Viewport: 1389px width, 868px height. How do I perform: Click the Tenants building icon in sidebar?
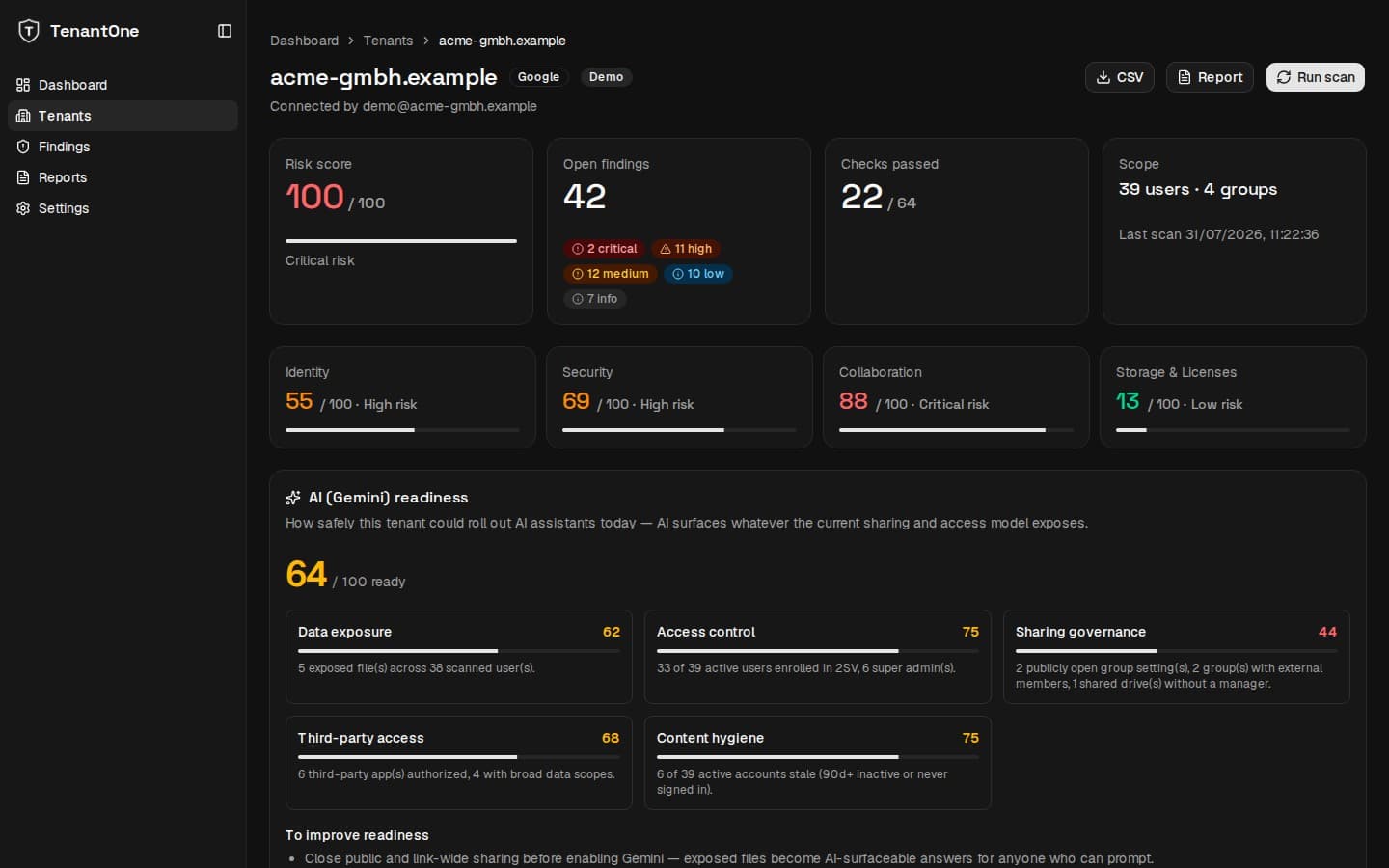click(23, 116)
